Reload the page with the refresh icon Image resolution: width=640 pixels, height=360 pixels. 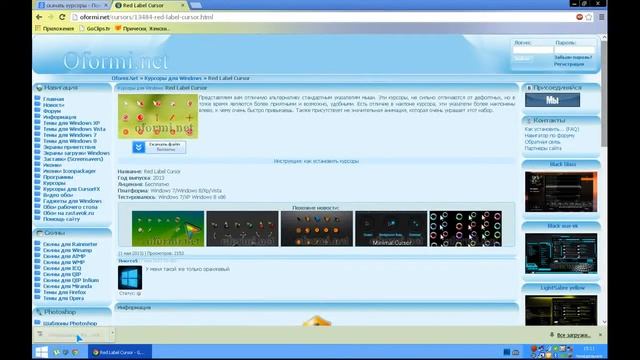(x=62, y=17)
